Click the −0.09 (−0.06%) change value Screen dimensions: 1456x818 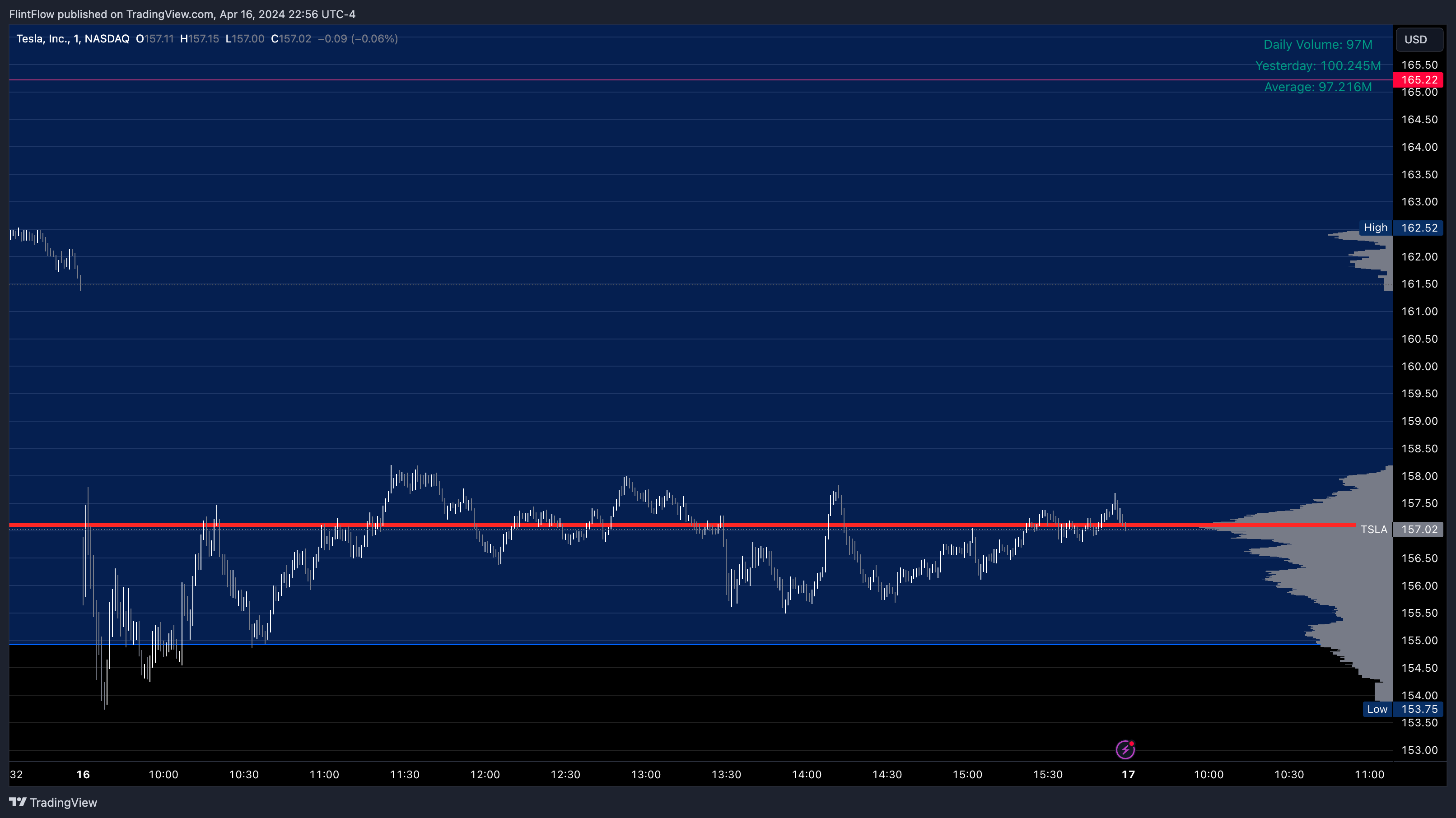click(358, 38)
